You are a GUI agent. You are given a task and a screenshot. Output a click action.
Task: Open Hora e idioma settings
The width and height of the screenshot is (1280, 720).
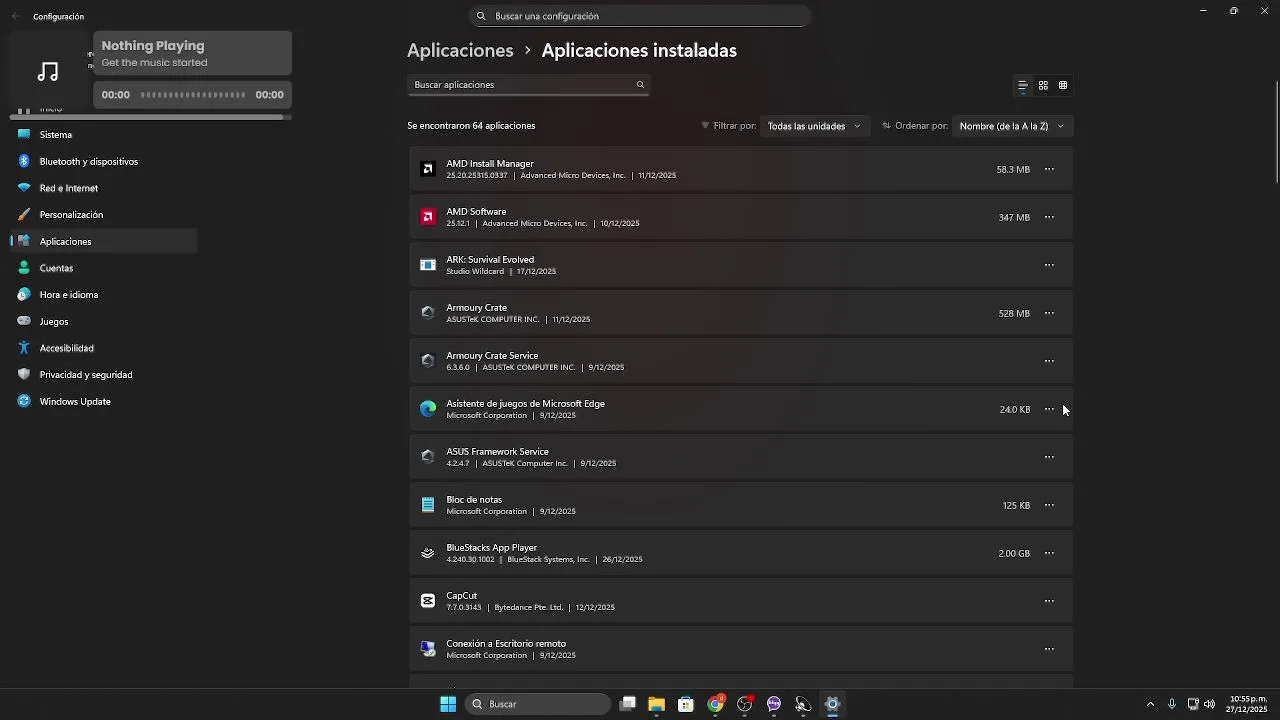(x=104, y=295)
